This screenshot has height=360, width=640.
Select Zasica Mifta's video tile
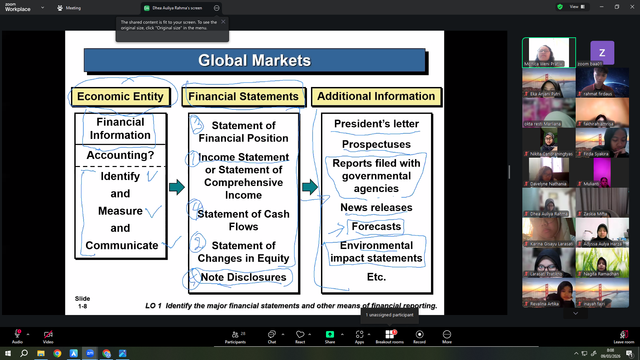click(x=602, y=202)
